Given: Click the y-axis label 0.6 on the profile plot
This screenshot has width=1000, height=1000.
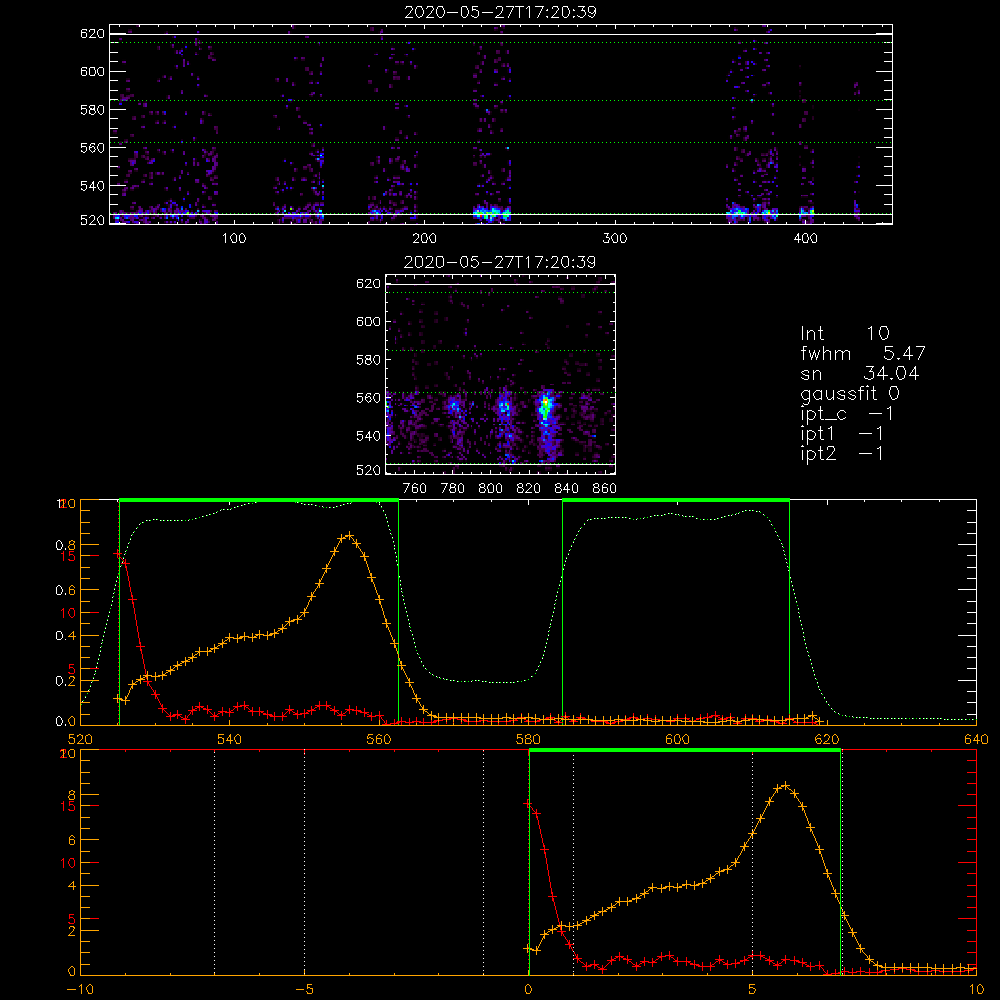Looking at the screenshot, I should [66, 591].
